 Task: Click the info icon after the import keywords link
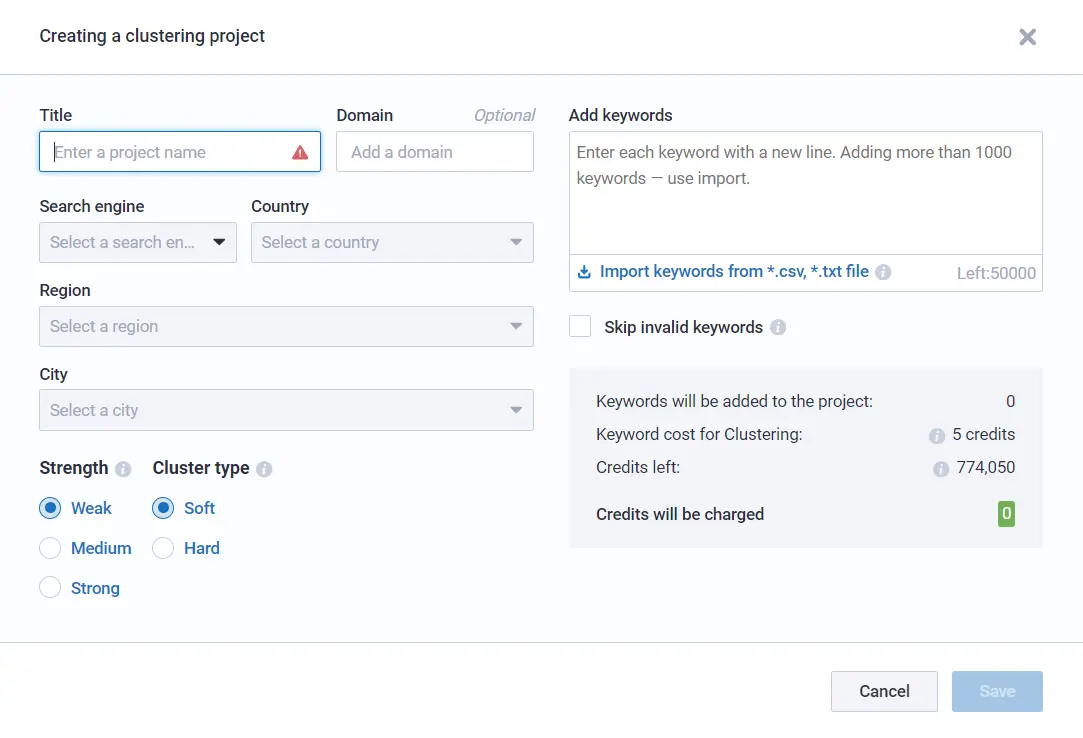click(x=883, y=271)
